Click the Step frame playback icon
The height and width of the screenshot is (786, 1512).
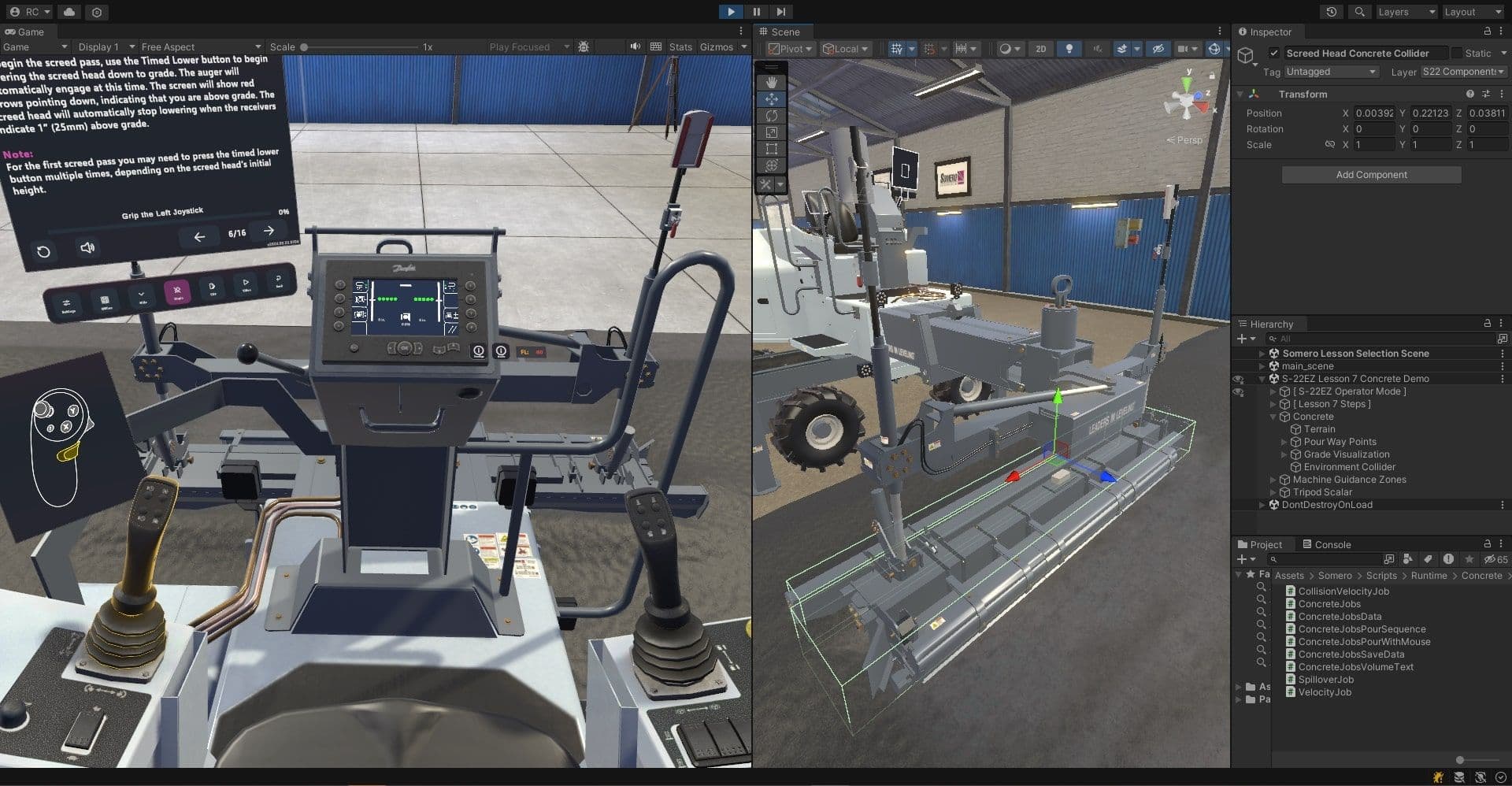(780, 12)
